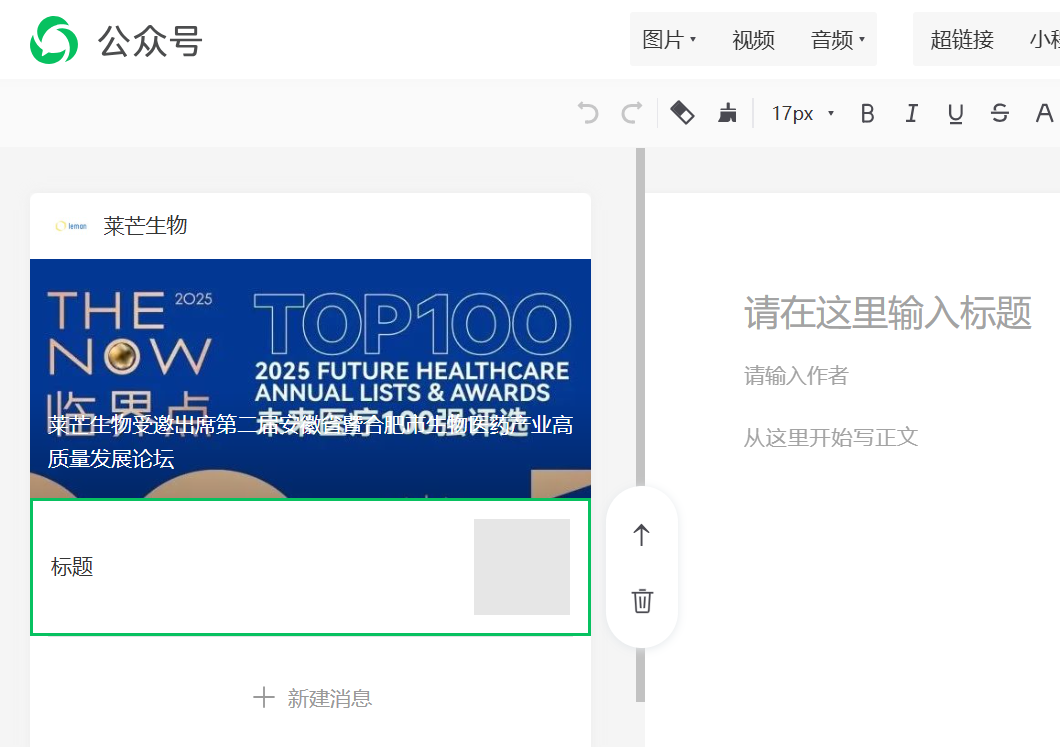Viewport: 1060px width, 747px height.
Task: Redo the last undone edit
Action: [632, 113]
